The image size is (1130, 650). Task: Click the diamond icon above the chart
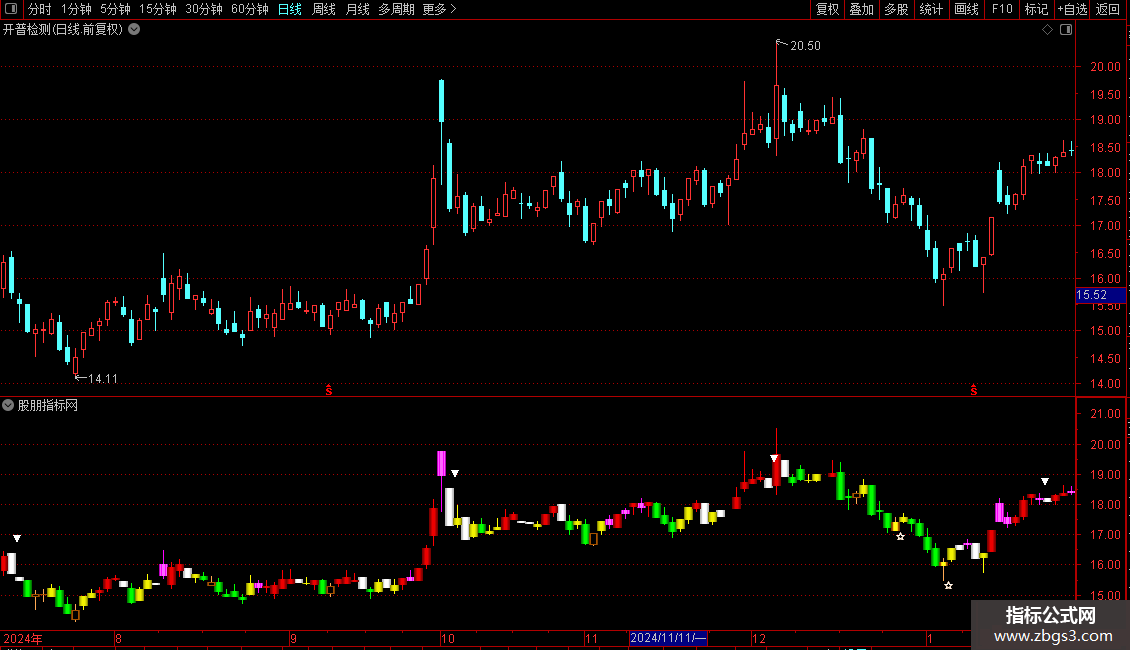1048,30
